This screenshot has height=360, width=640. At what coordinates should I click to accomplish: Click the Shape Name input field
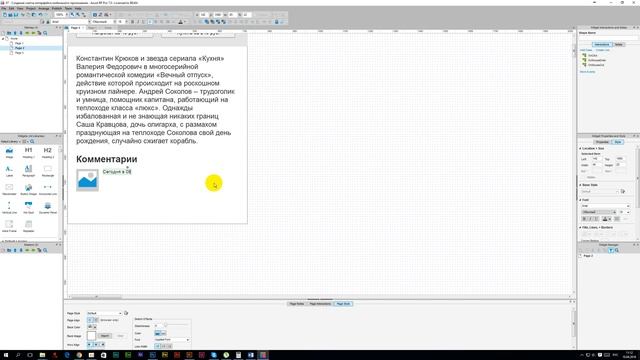click(x=607, y=38)
